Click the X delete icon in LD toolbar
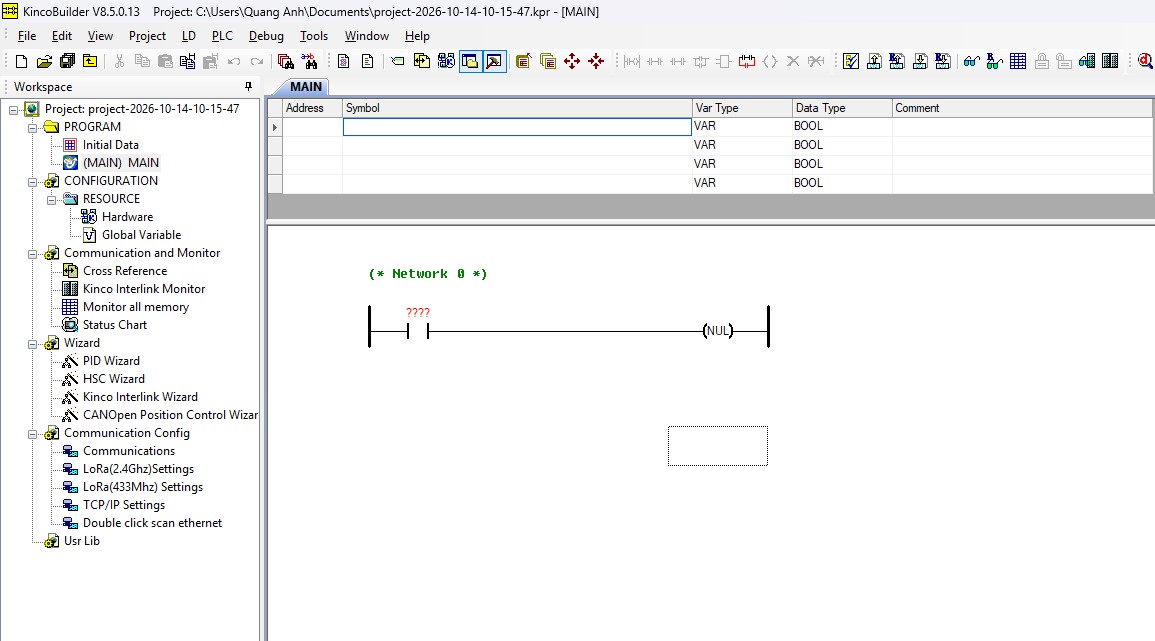This screenshot has height=641, width=1155. 793,61
